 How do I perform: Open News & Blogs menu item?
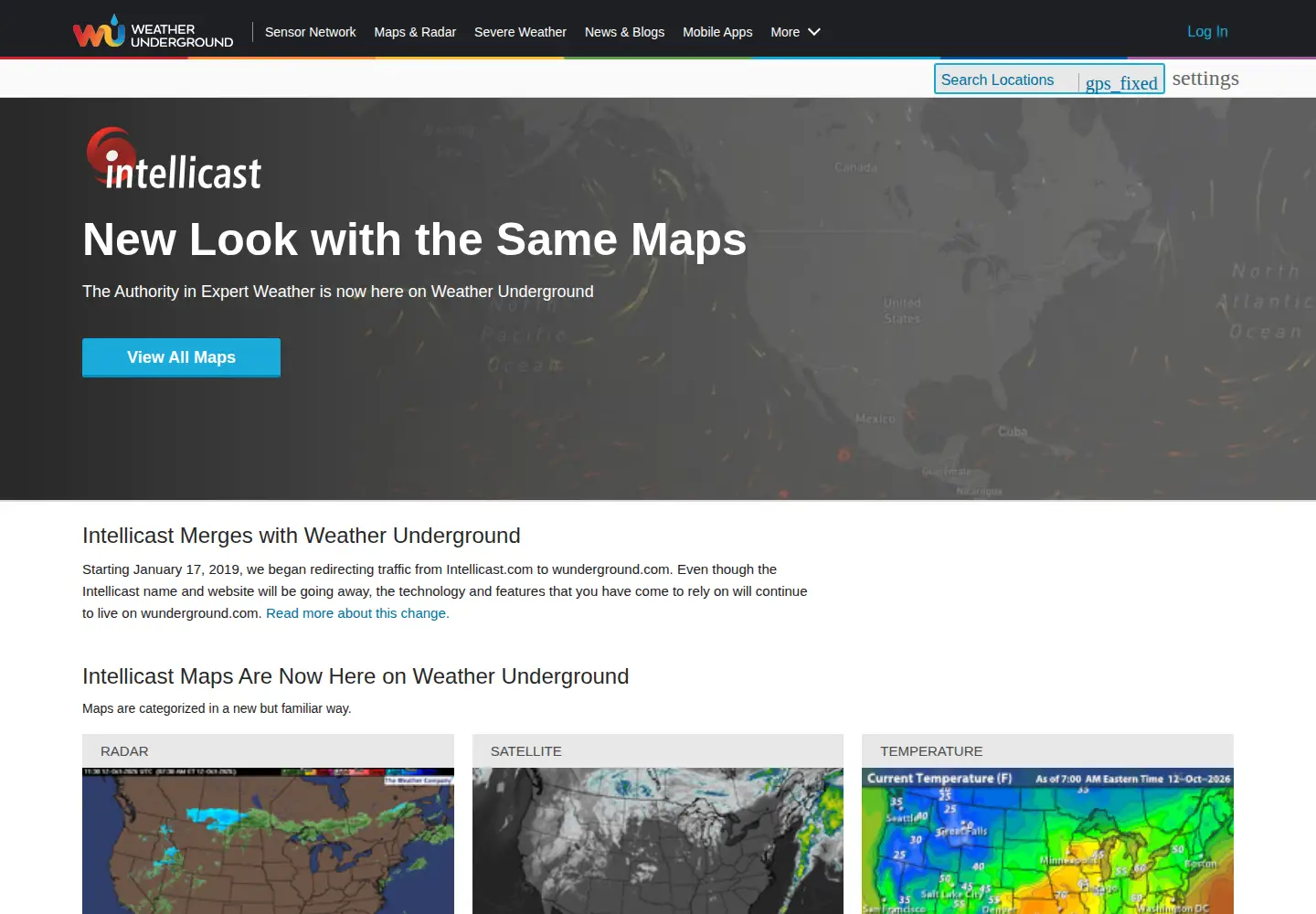tap(624, 32)
